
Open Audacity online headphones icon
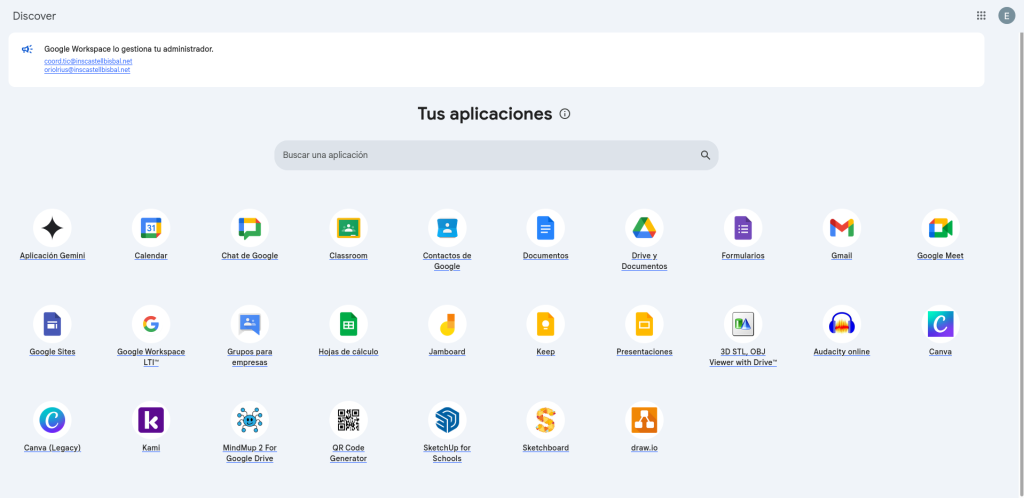point(842,324)
